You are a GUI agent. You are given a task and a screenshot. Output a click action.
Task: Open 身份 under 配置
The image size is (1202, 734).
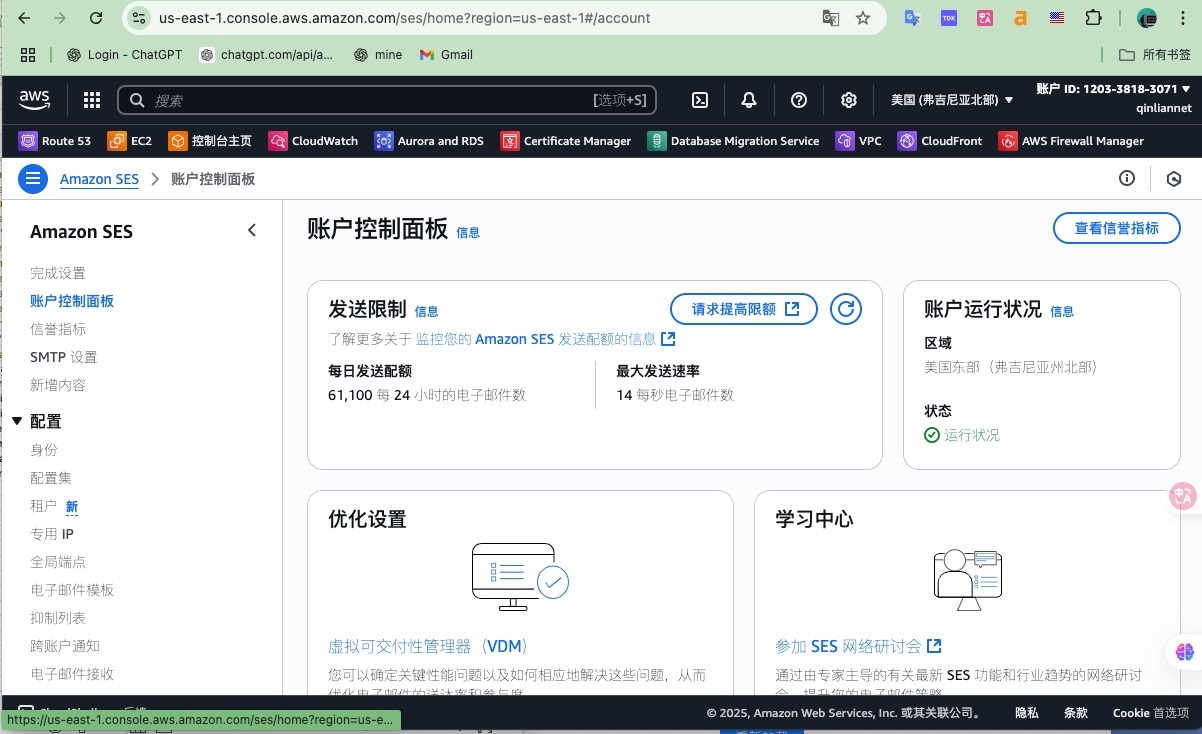[x=44, y=450]
